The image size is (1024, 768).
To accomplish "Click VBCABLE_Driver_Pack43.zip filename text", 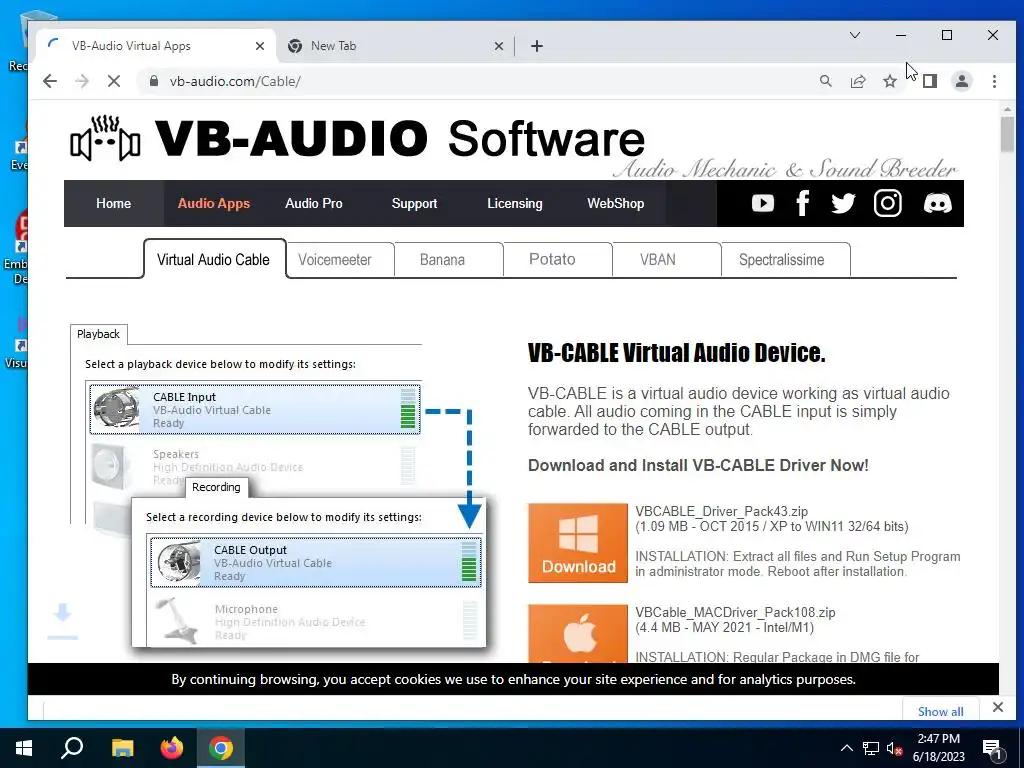I will click(x=722, y=511).
